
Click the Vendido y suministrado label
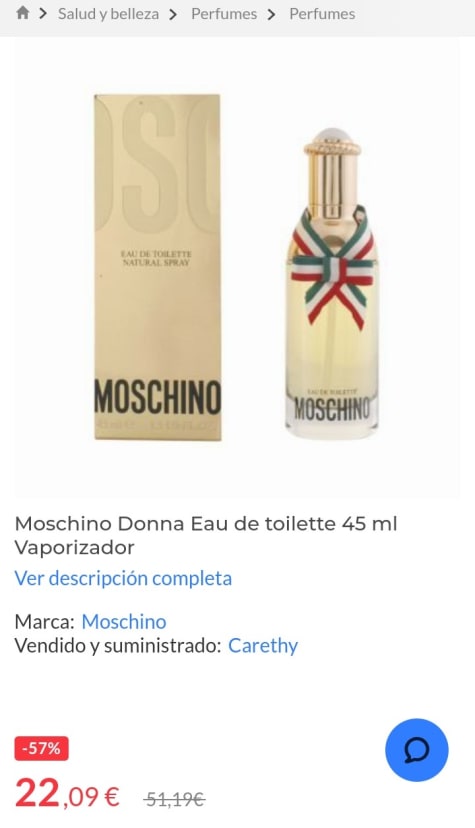117,645
